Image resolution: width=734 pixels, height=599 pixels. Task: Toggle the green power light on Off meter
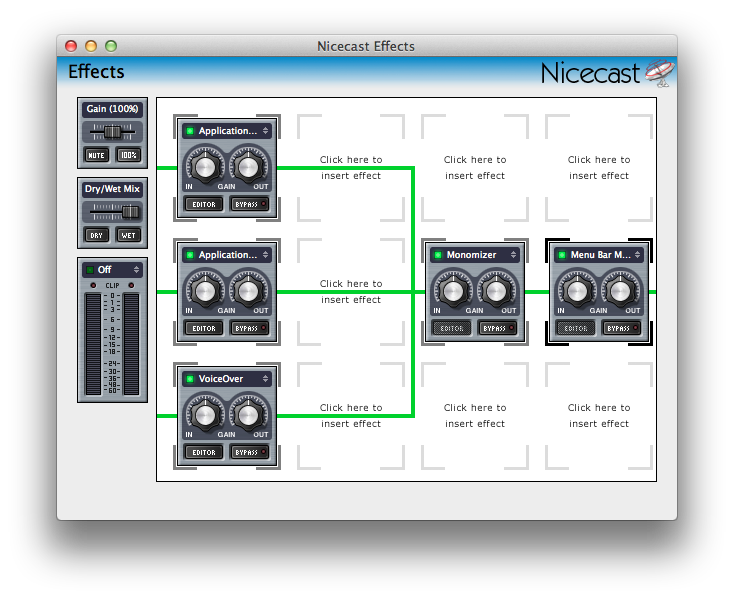point(90,270)
